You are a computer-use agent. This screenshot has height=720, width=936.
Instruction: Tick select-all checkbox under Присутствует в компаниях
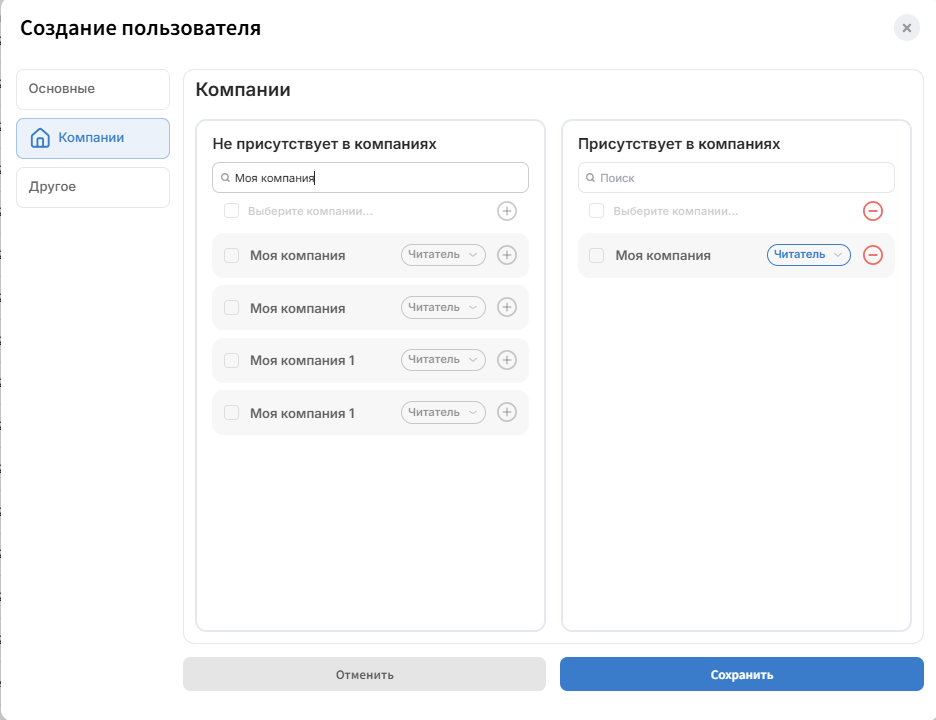click(596, 211)
